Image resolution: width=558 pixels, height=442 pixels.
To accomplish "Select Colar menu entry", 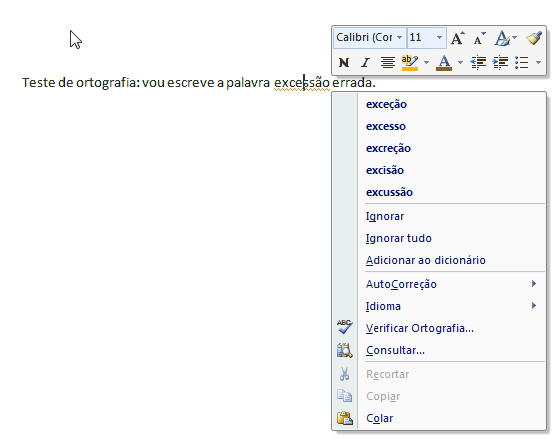I will pos(379,419).
